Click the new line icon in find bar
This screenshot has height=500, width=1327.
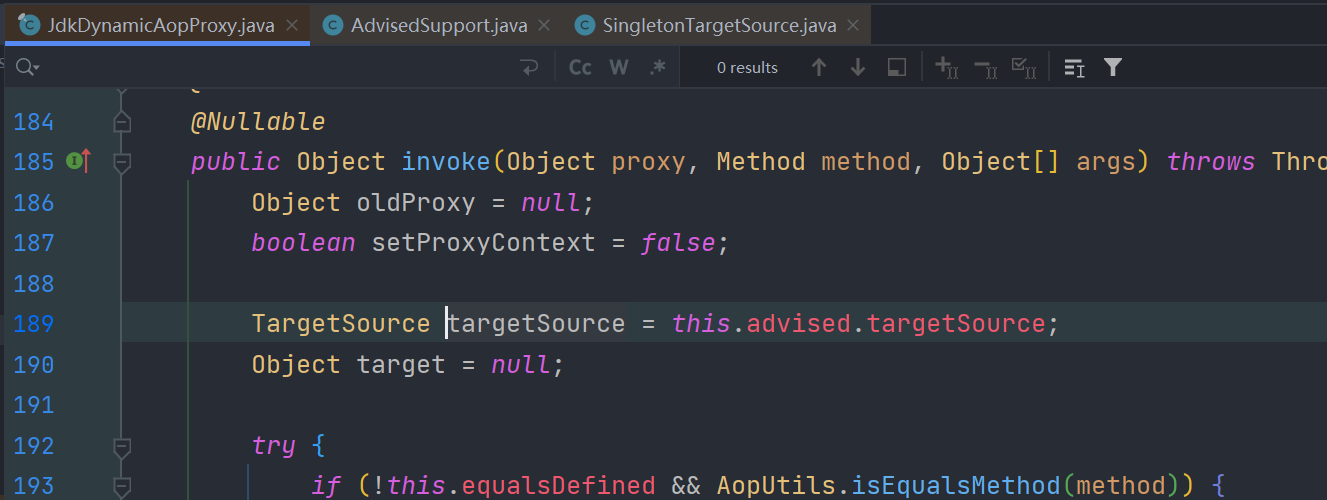coord(528,67)
